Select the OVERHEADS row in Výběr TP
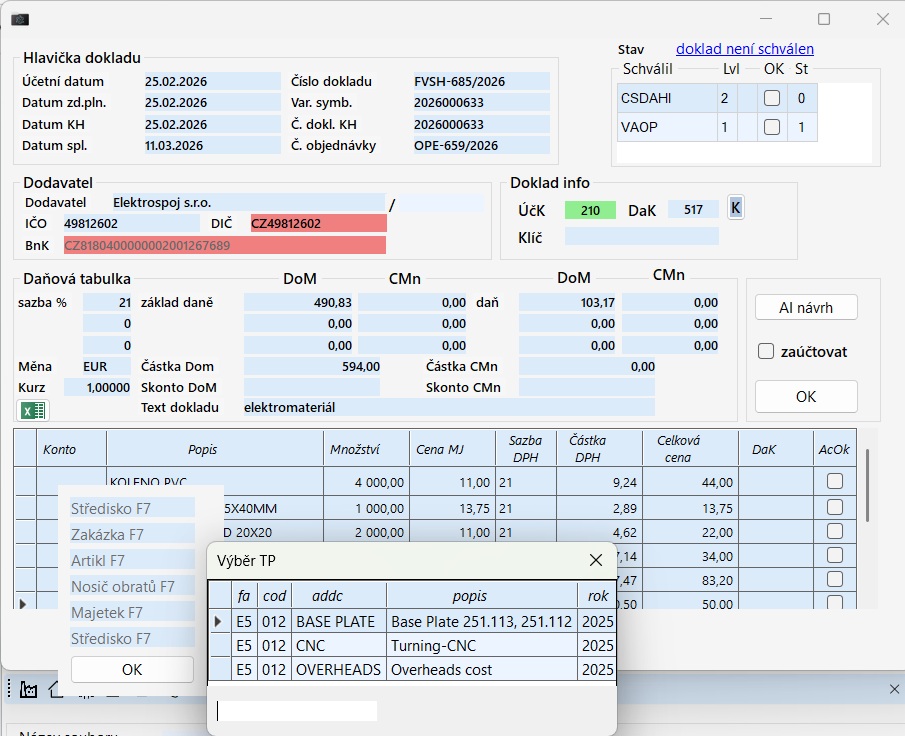Screen dimensions: 905x737 coord(439,669)
